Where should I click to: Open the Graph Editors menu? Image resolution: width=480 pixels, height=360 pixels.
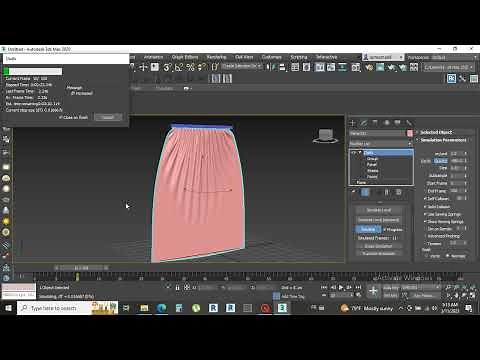pyautogui.click(x=185, y=57)
